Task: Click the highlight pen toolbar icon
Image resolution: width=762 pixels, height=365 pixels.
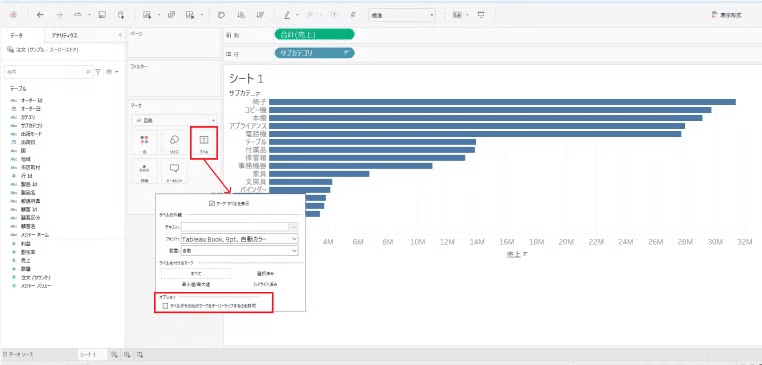Action: point(287,15)
